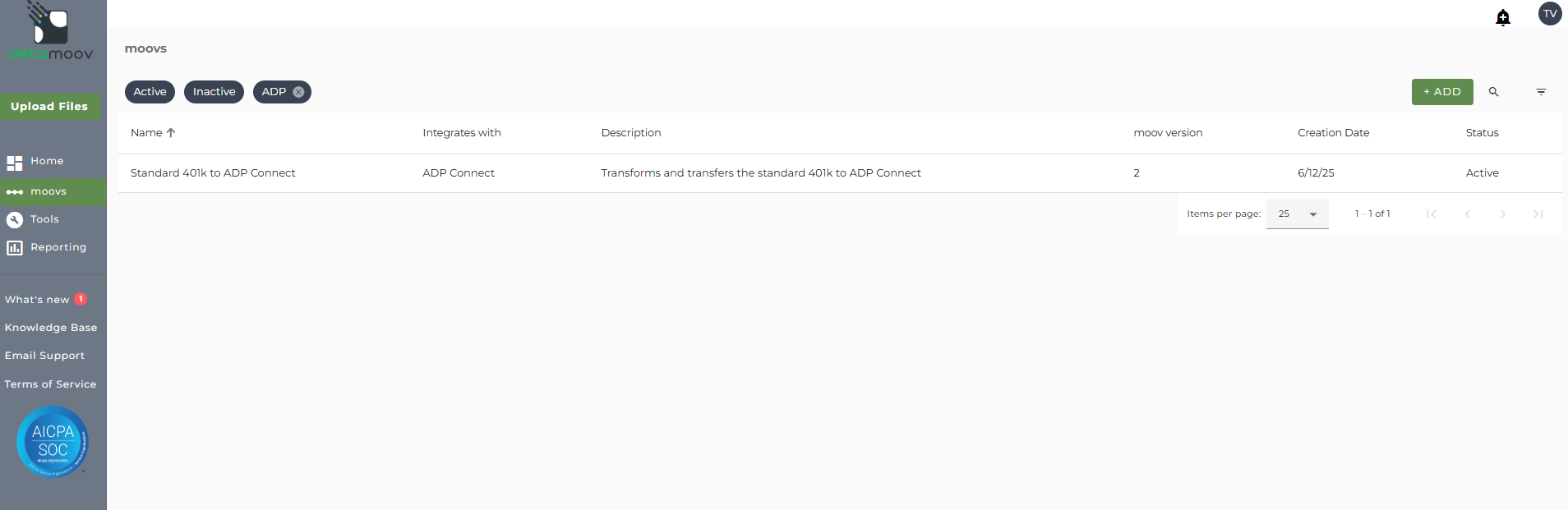Sort by the Name column arrow
1568x510 pixels.
point(171,133)
